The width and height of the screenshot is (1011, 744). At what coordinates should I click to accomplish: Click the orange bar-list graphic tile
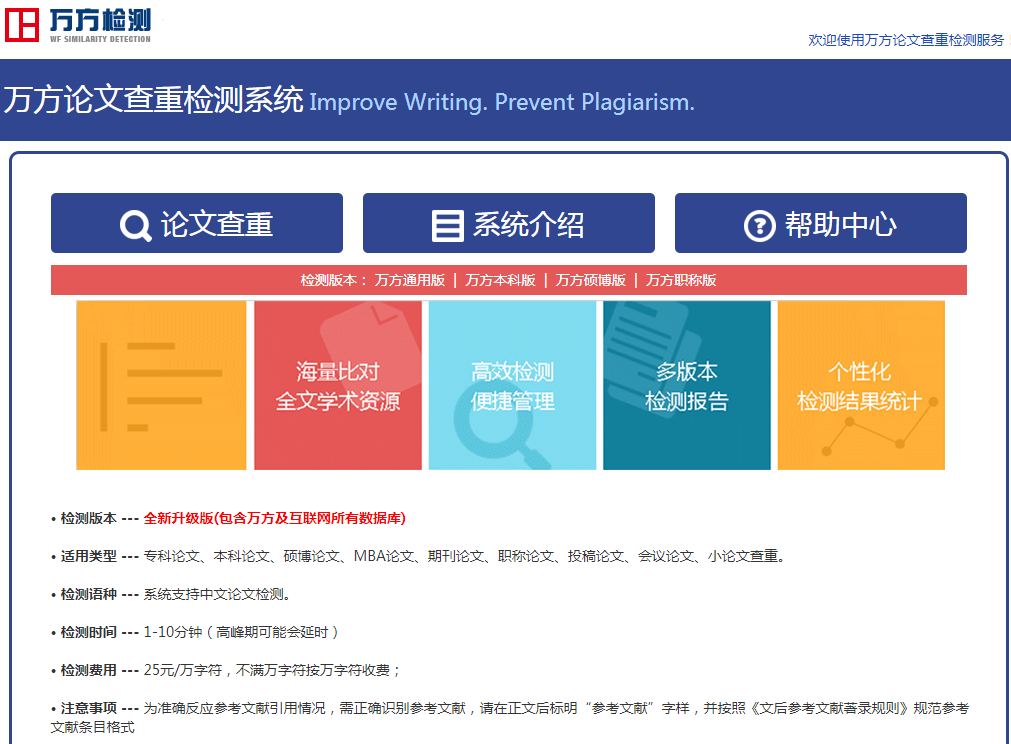point(161,385)
